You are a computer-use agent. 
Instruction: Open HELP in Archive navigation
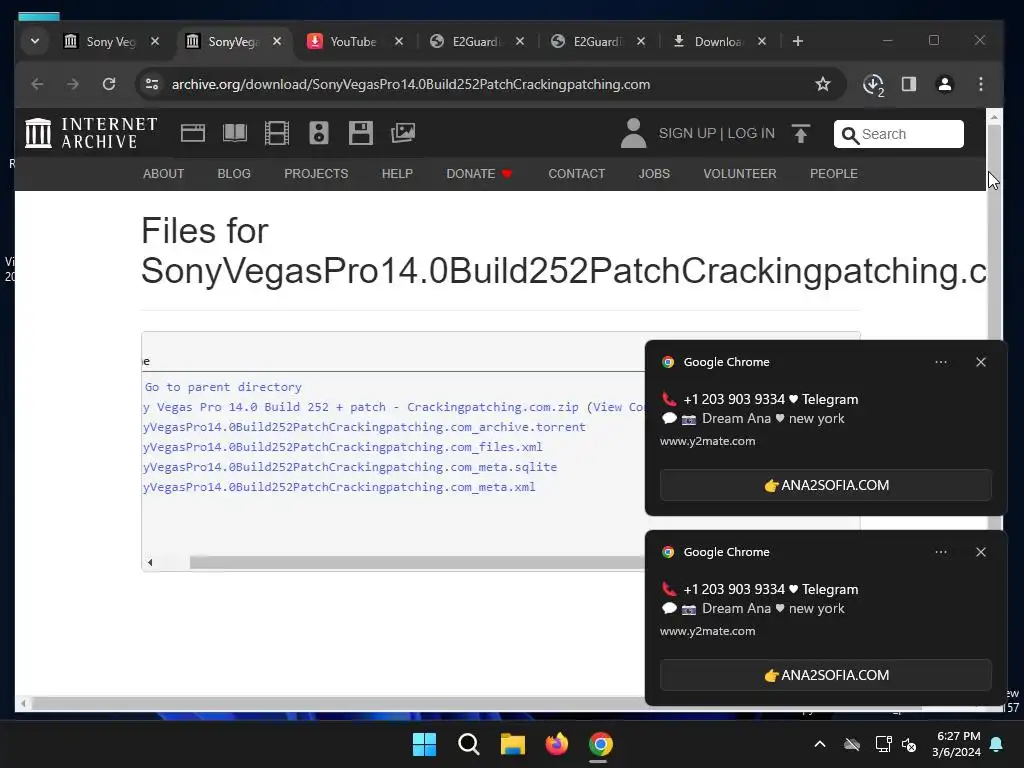tap(397, 174)
